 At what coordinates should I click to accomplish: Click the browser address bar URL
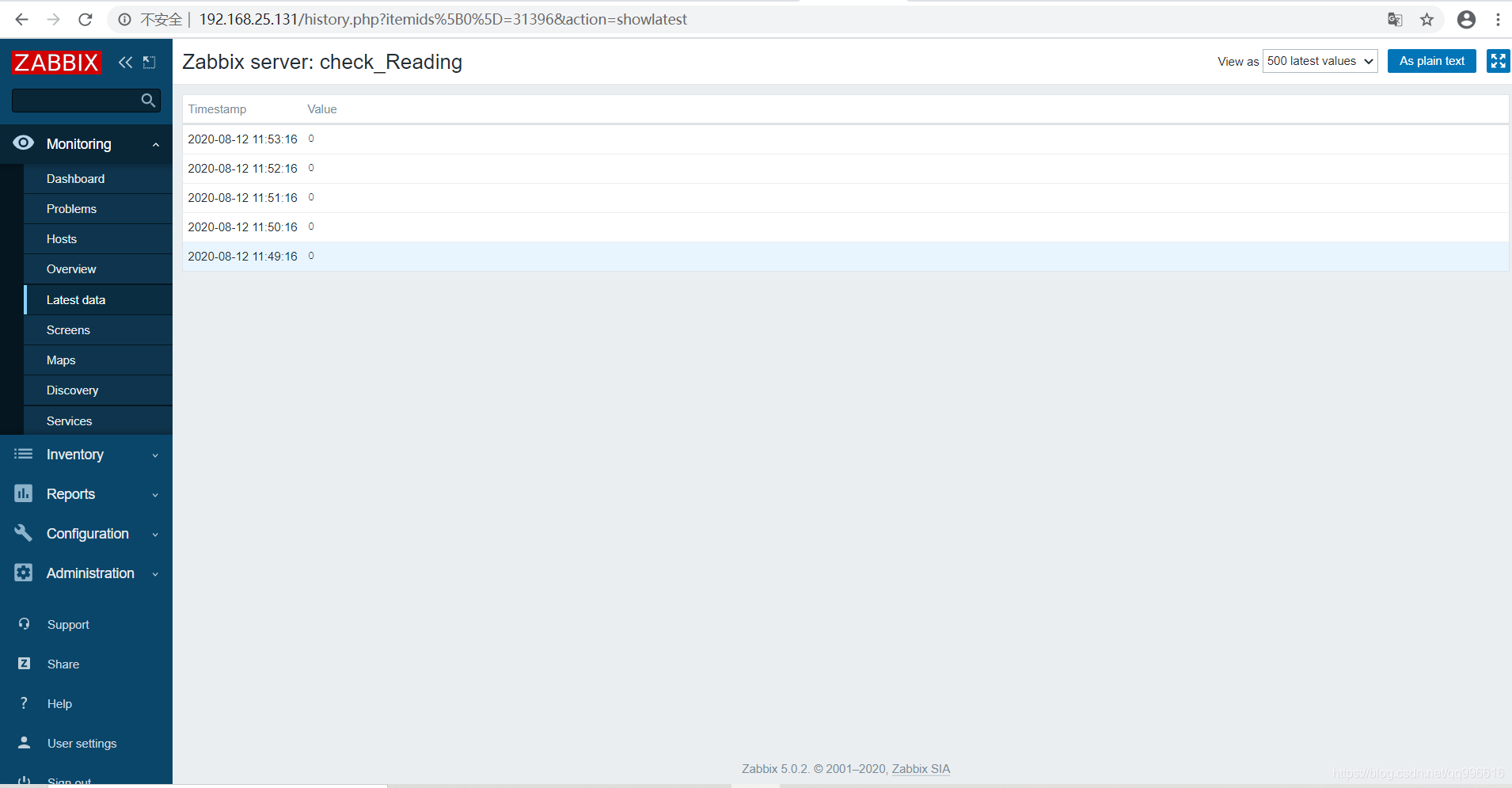(x=443, y=19)
